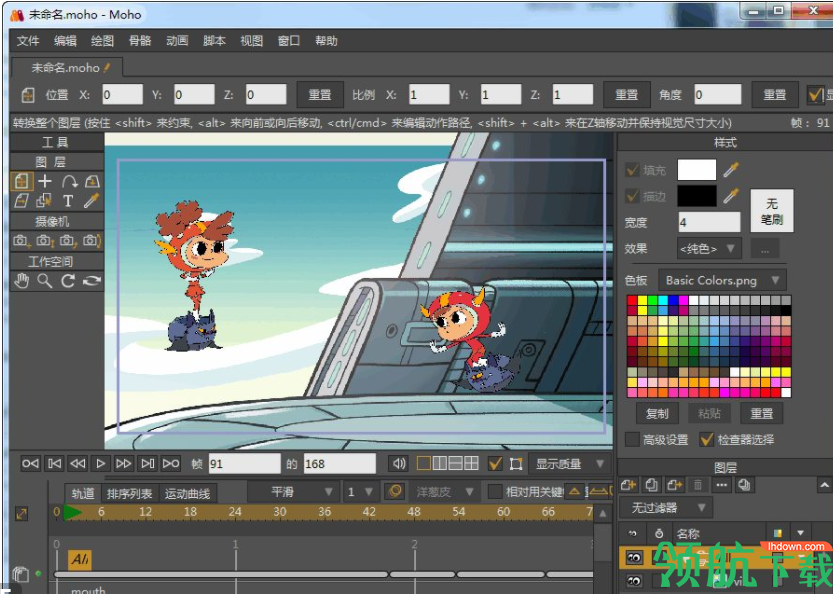Open the 洋葱皮 dropdown
833x594 pixels.
(x=444, y=491)
